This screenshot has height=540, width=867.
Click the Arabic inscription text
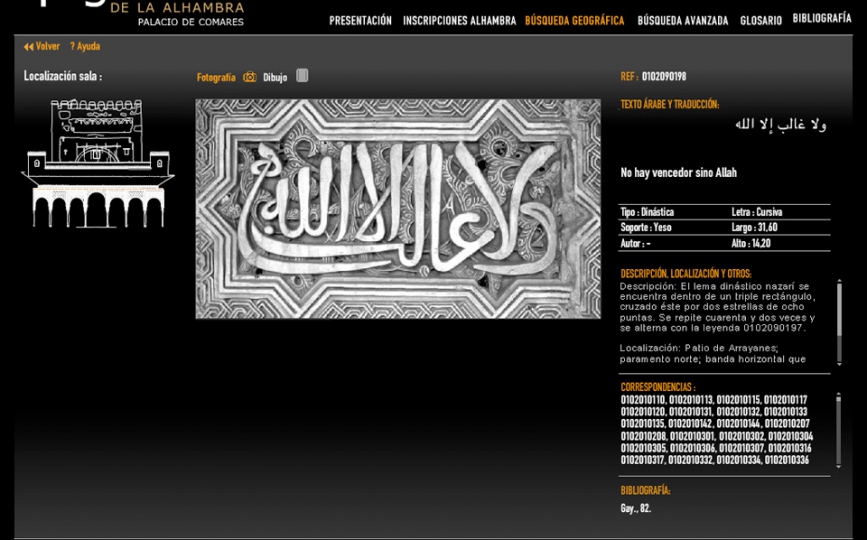coord(781,125)
